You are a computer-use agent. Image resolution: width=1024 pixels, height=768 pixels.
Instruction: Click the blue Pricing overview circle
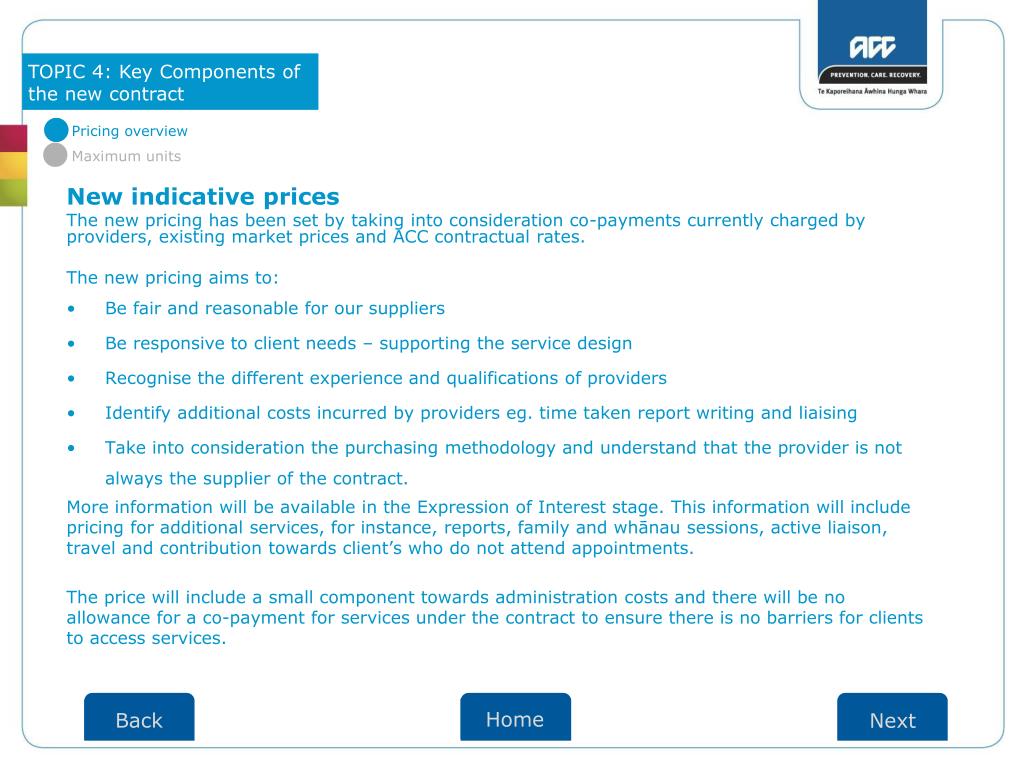pyautogui.click(x=56, y=130)
